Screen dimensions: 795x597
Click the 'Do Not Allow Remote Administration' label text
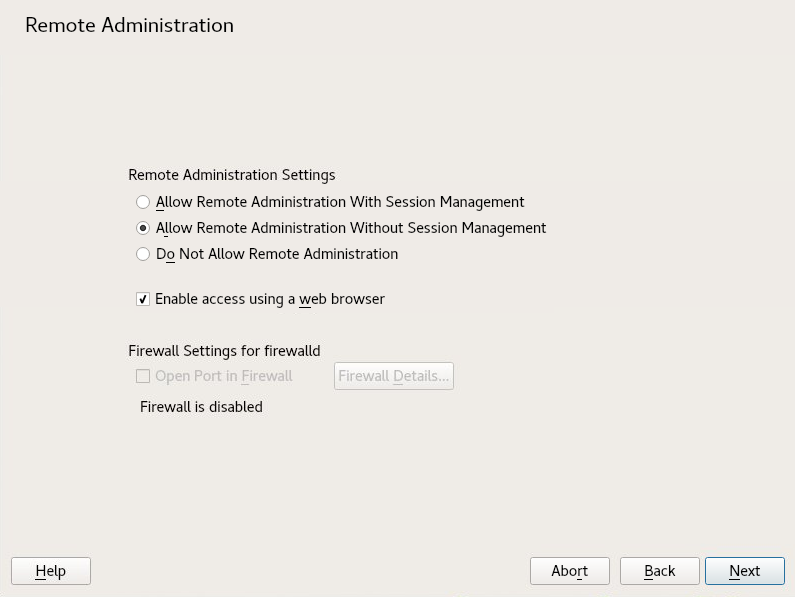(x=277, y=254)
